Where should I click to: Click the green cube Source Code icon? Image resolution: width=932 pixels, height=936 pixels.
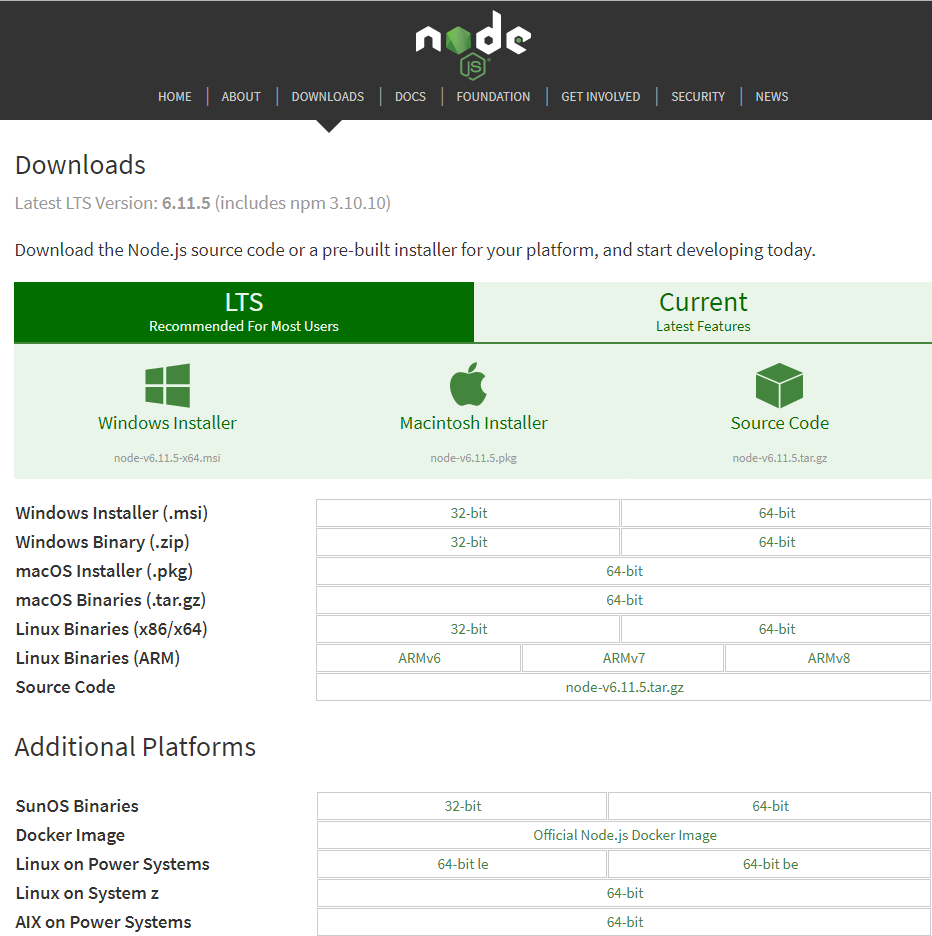779,386
